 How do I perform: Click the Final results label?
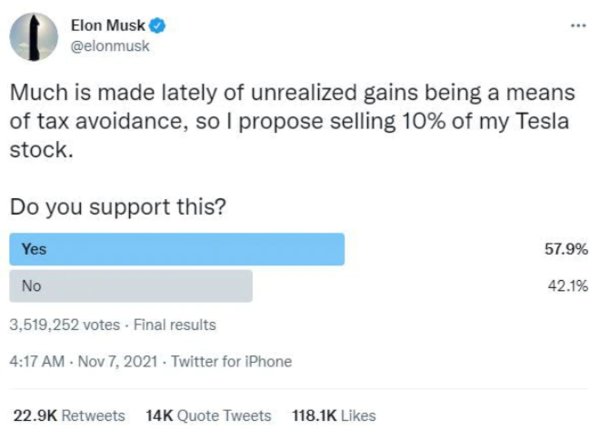coord(173,324)
